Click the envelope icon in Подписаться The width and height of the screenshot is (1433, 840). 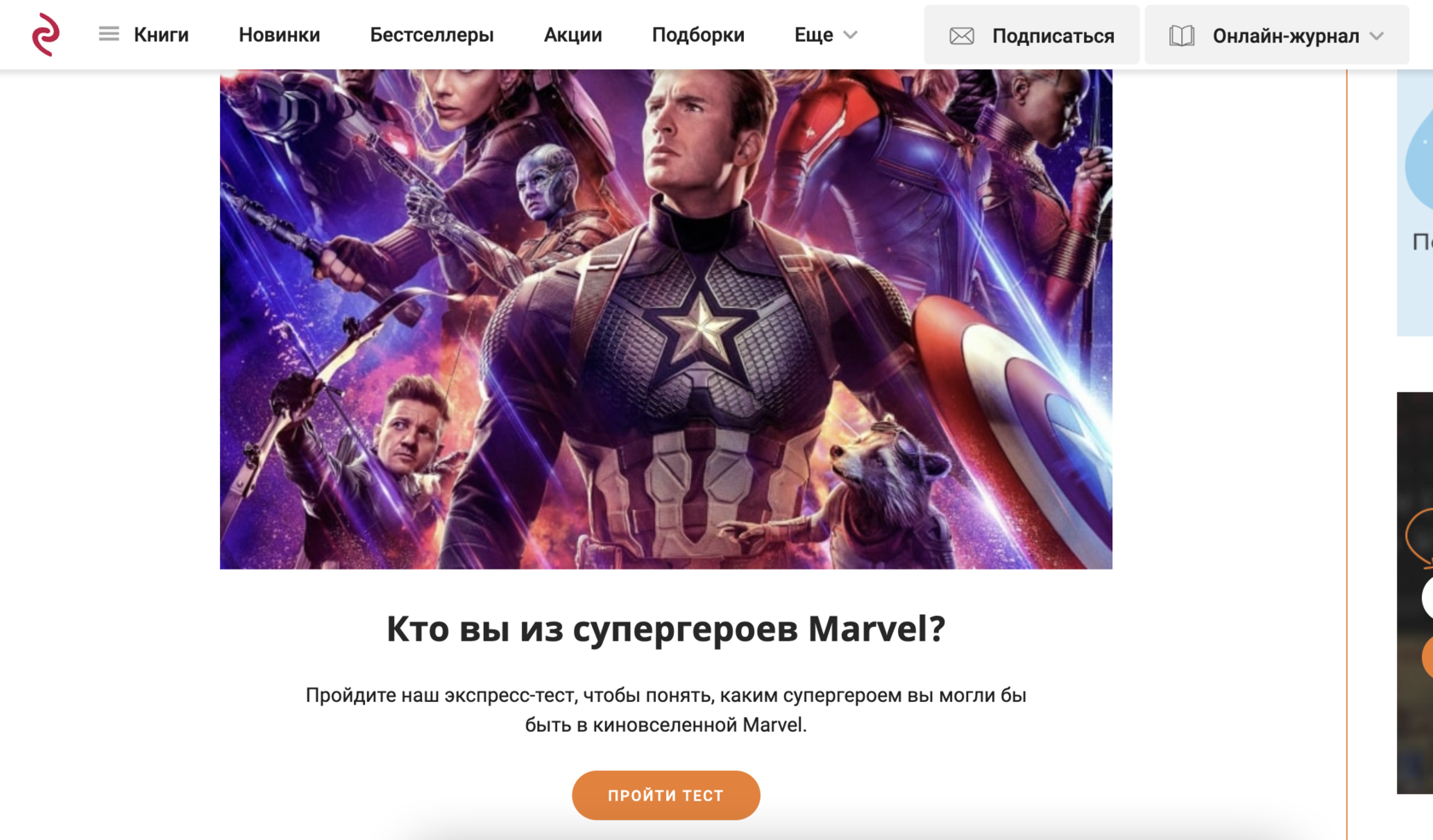[x=961, y=36]
